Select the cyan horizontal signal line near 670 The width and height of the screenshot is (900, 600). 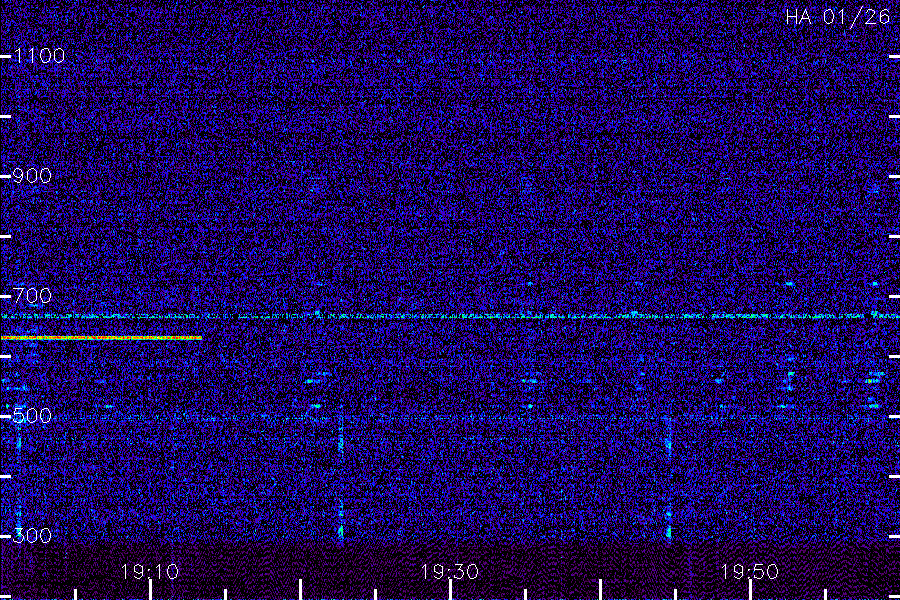(x=450, y=316)
